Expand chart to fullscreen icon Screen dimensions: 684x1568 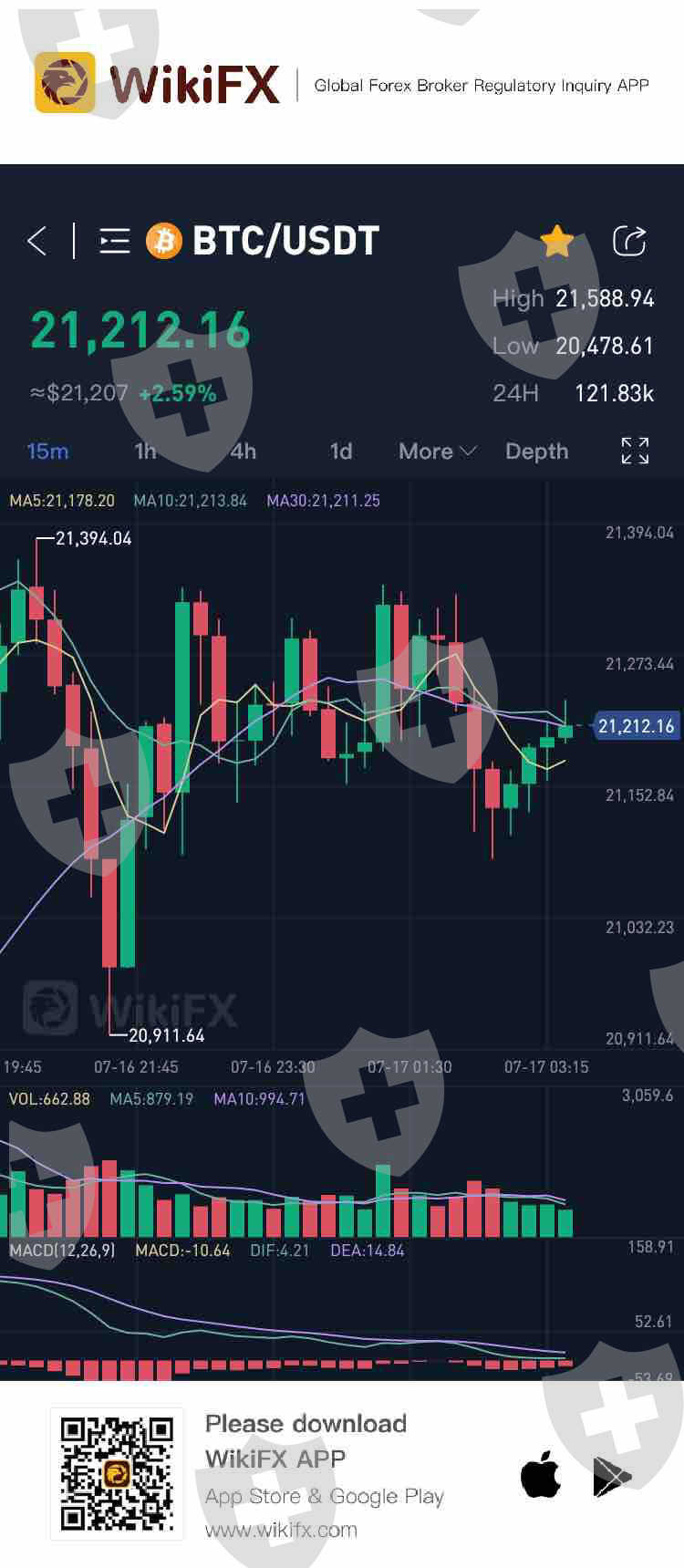[635, 451]
